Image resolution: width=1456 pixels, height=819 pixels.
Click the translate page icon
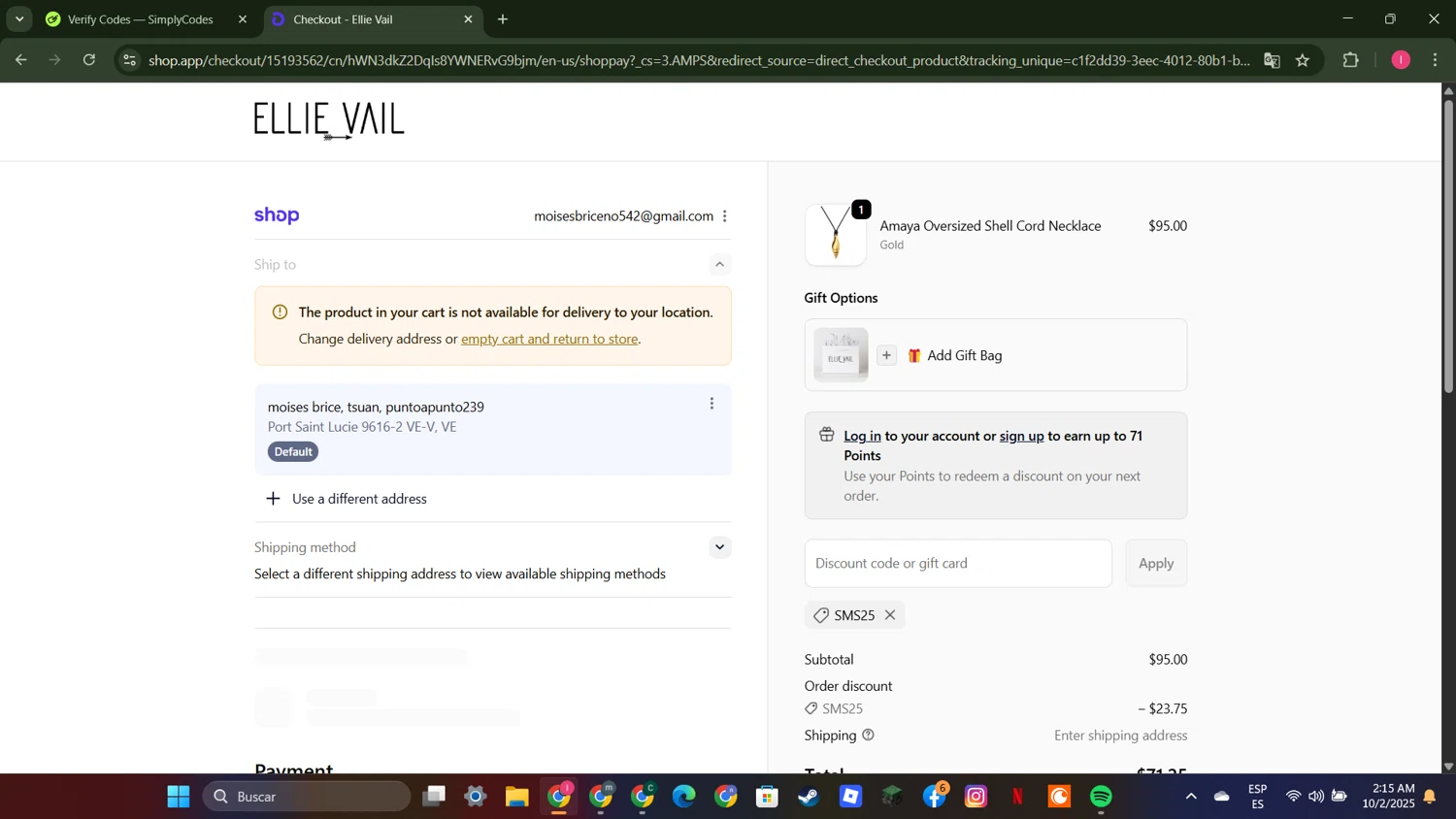[x=1272, y=60]
